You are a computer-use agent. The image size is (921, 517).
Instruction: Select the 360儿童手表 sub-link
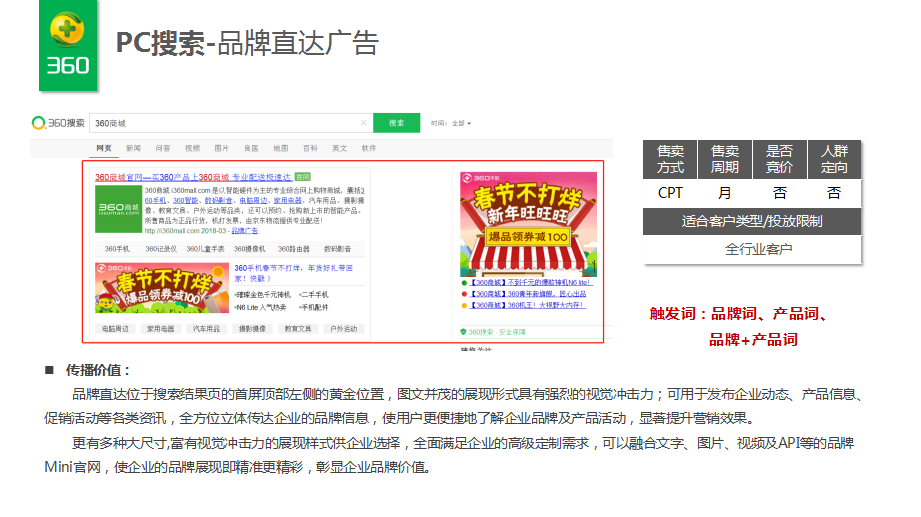(x=206, y=249)
